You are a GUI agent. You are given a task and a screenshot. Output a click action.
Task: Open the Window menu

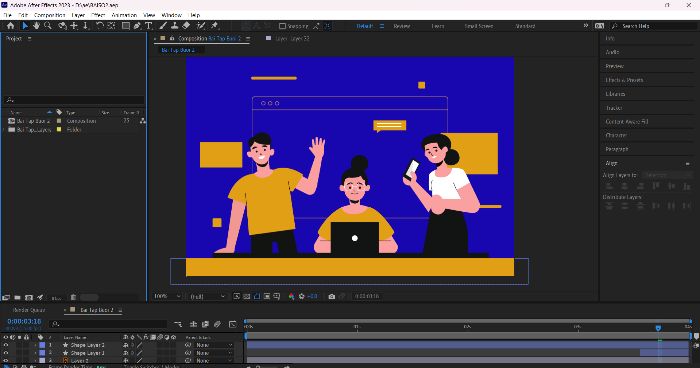click(171, 15)
